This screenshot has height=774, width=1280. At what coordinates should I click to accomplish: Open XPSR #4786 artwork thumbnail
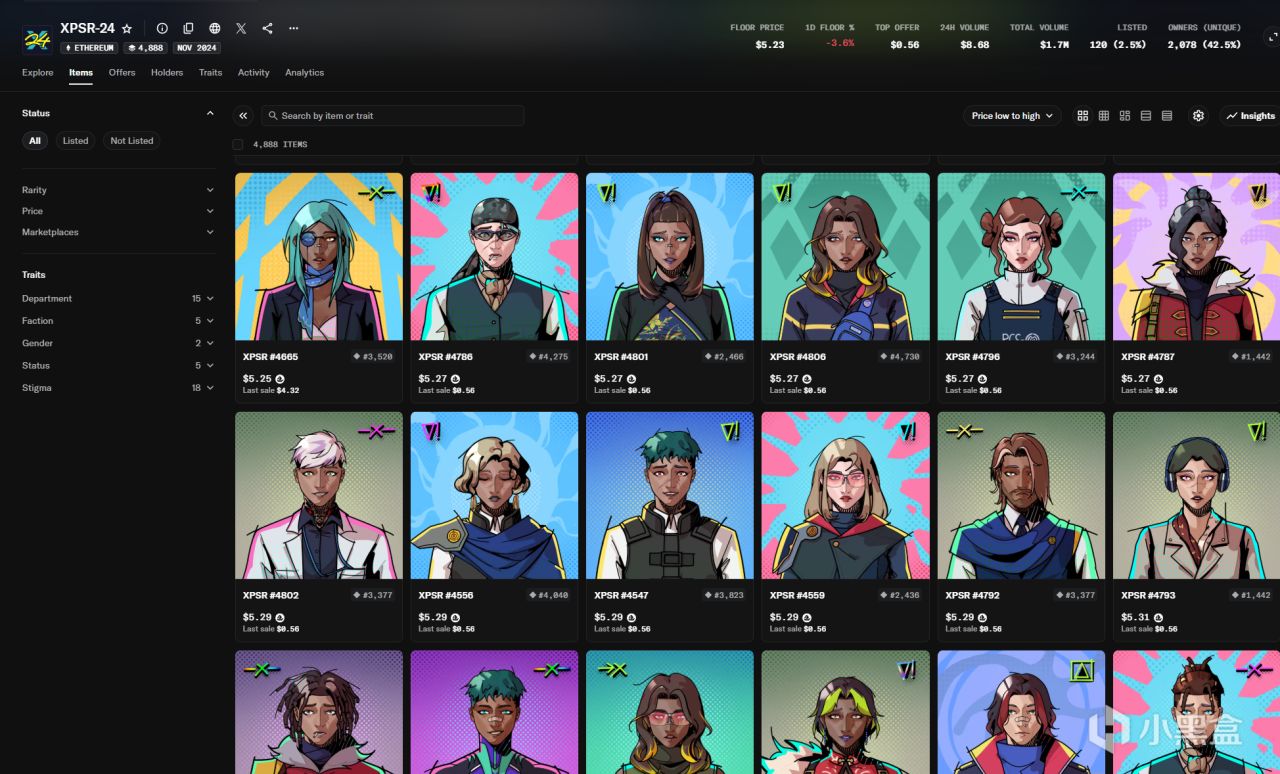[494, 257]
